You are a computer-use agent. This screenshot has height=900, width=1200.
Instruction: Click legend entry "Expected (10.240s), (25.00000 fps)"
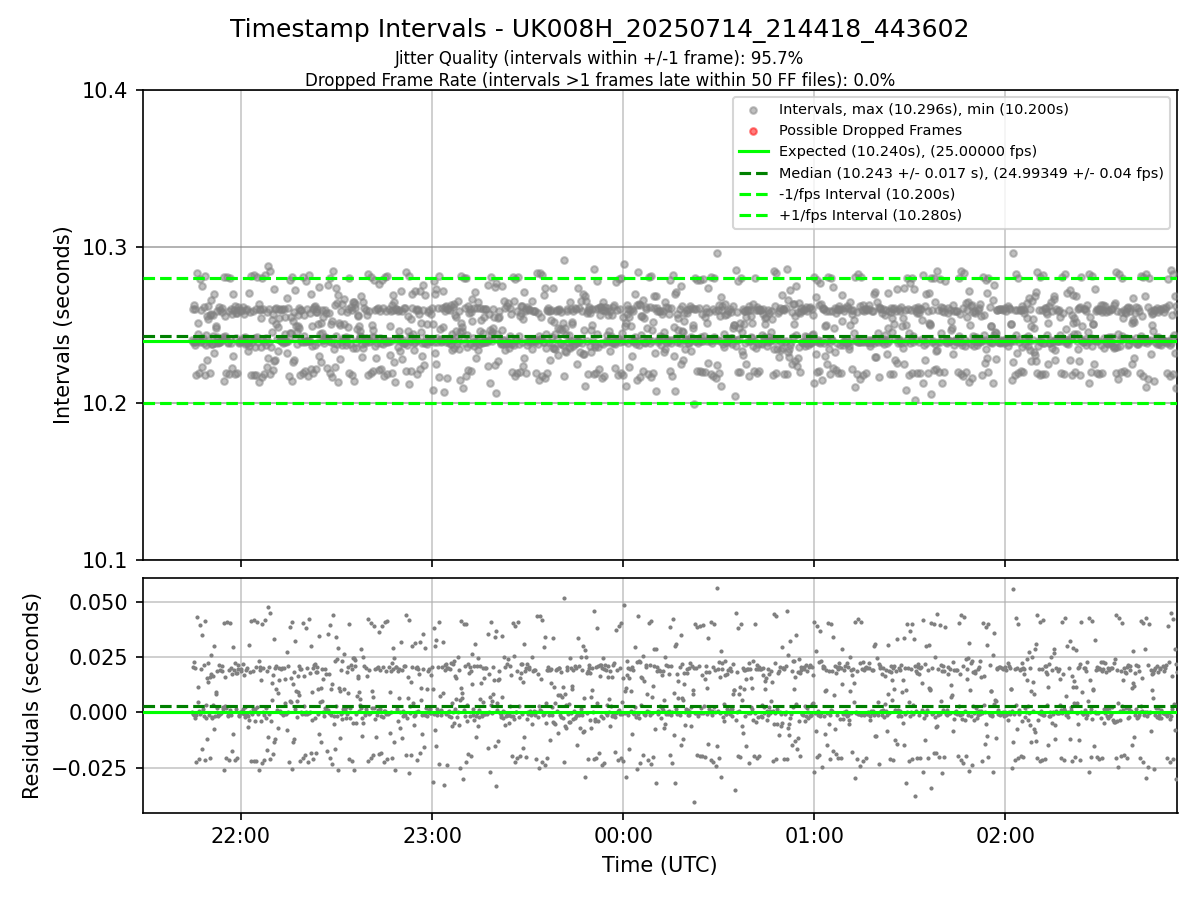point(908,151)
